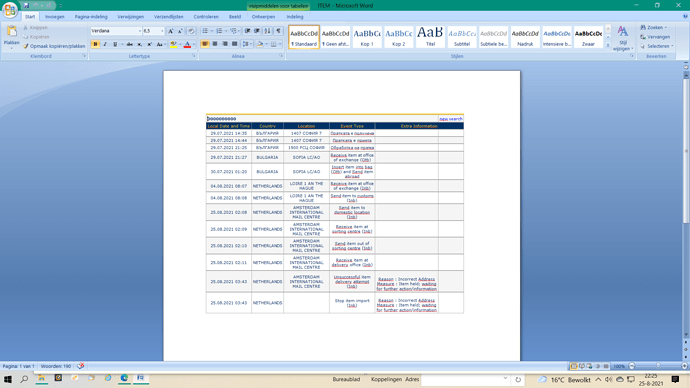Toggle italic formatting
Image resolution: width=690 pixels, height=388 pixels.
click(x=105, y=44)
